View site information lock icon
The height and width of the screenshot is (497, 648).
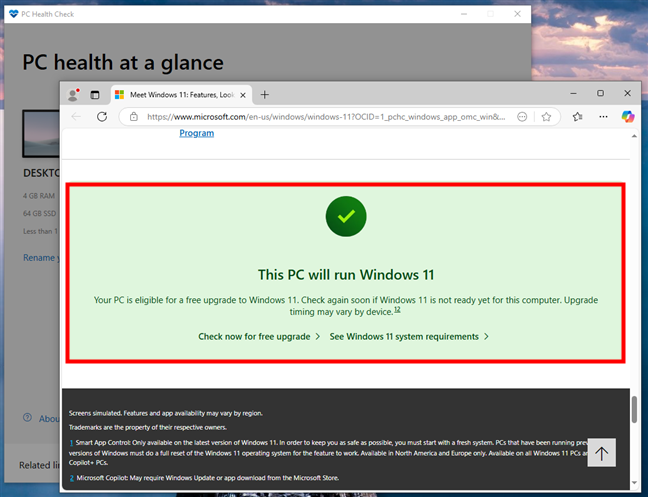[x=133, y=117]
